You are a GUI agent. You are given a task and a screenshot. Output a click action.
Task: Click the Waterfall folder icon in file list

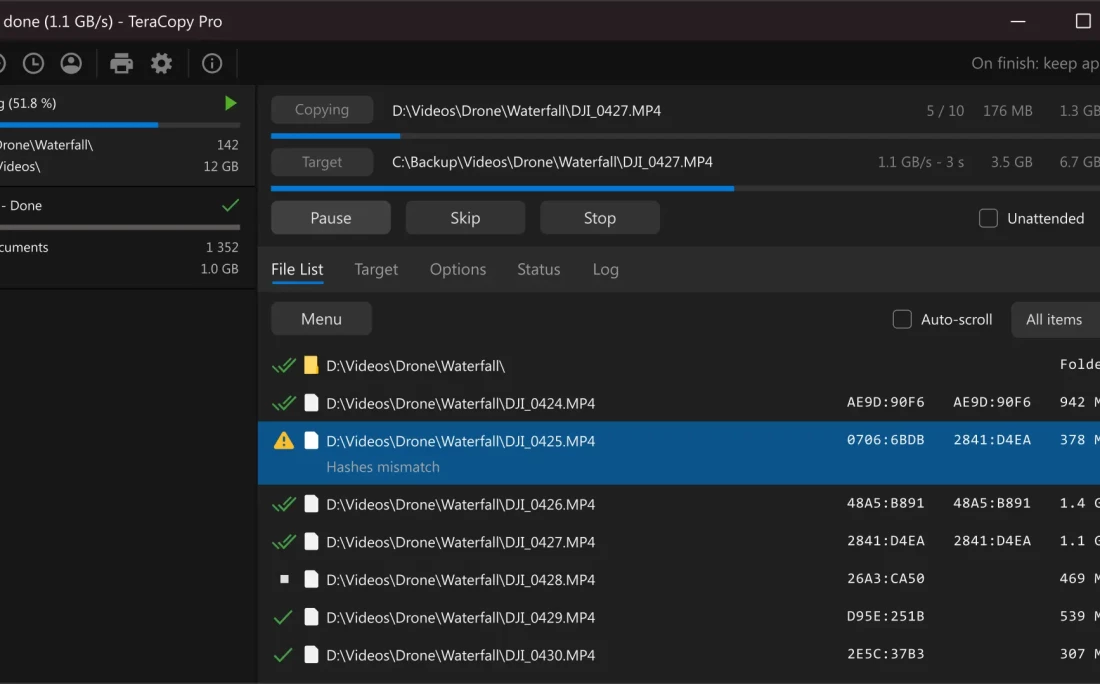pos(311,366)
